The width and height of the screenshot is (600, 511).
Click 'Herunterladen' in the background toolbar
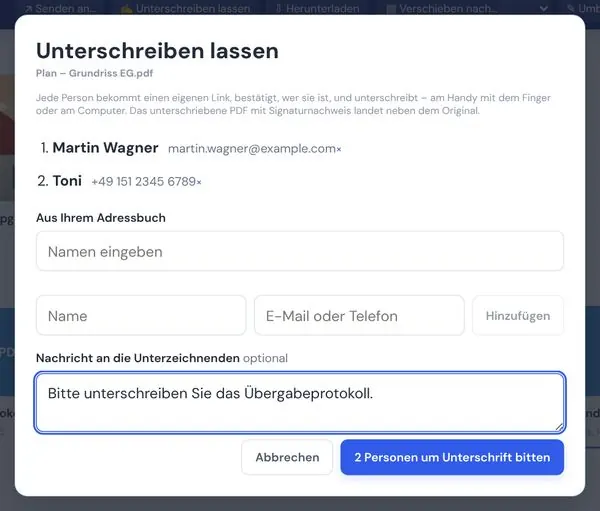(317, 8)
